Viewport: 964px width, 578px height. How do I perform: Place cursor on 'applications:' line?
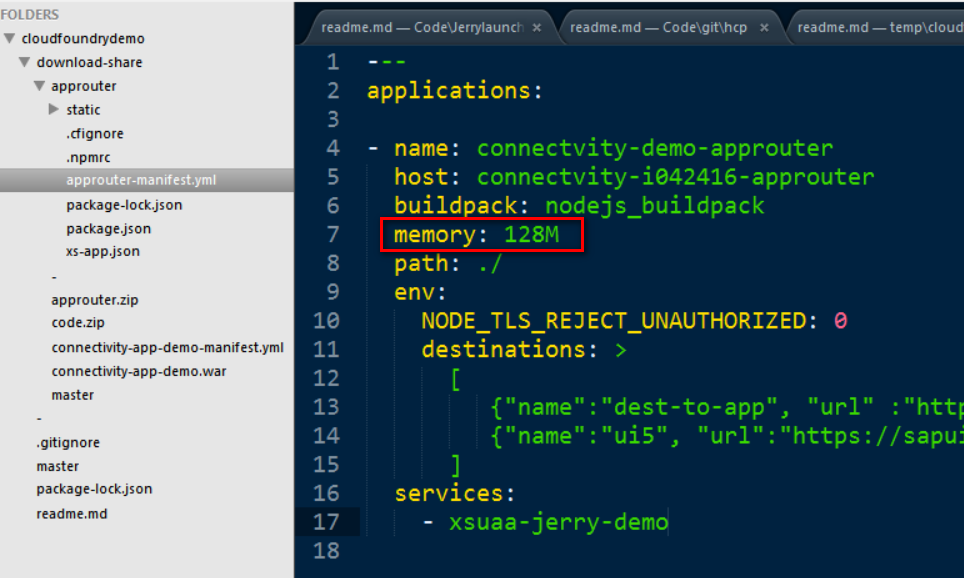click(455, 91)
